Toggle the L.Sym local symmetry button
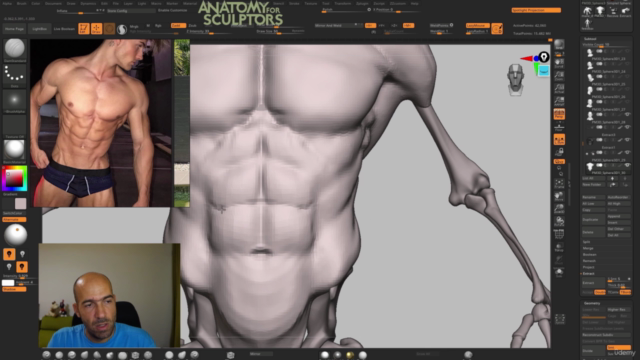This screenshot has width=640, height=360. [559, 140]
